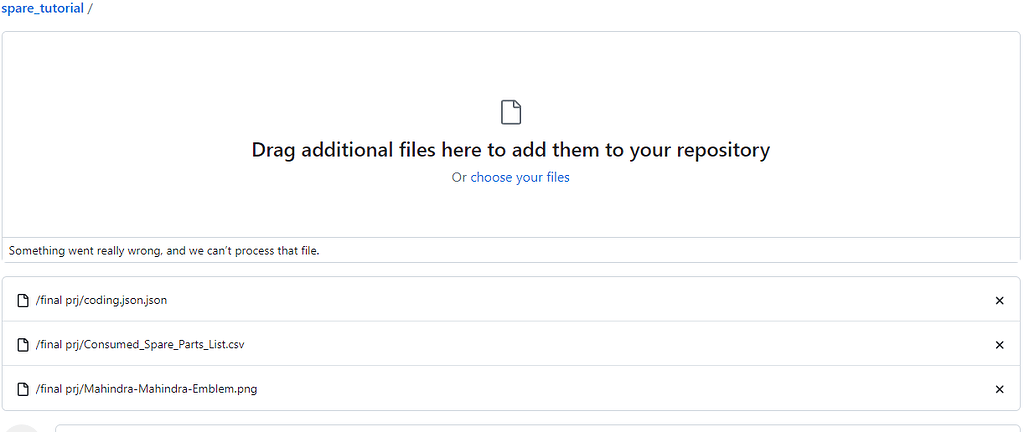Click the file icon beside Consumed_Spare_Parts_List.csv
This screenshot has height=432, width=1024.
pos(23,345)
